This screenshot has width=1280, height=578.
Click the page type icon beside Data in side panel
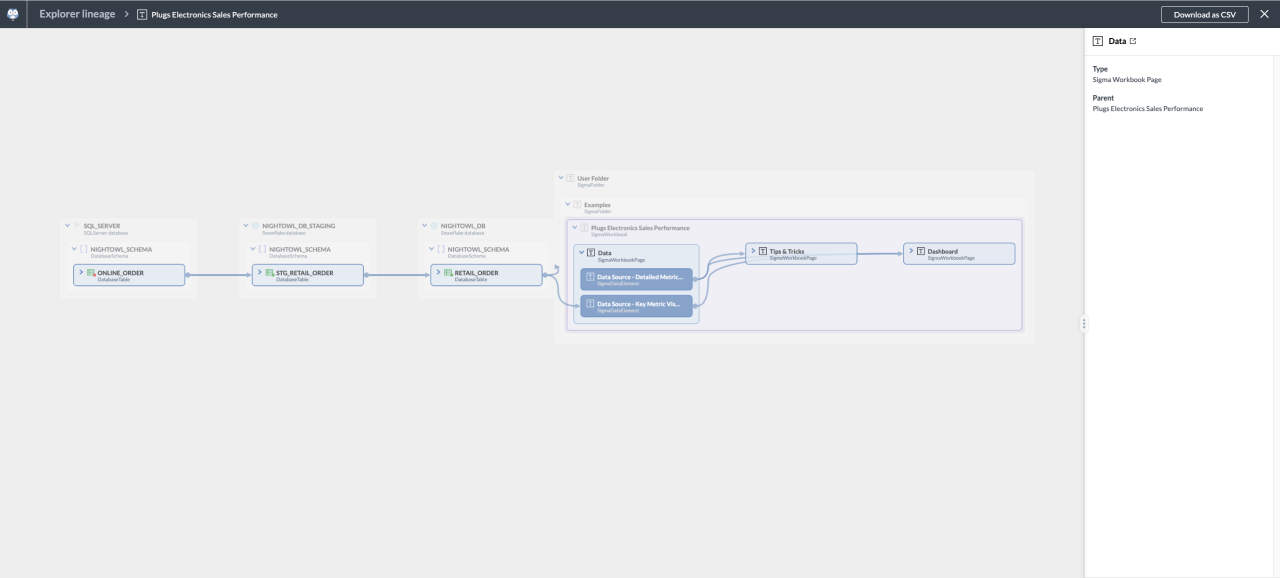point(1097,41)
